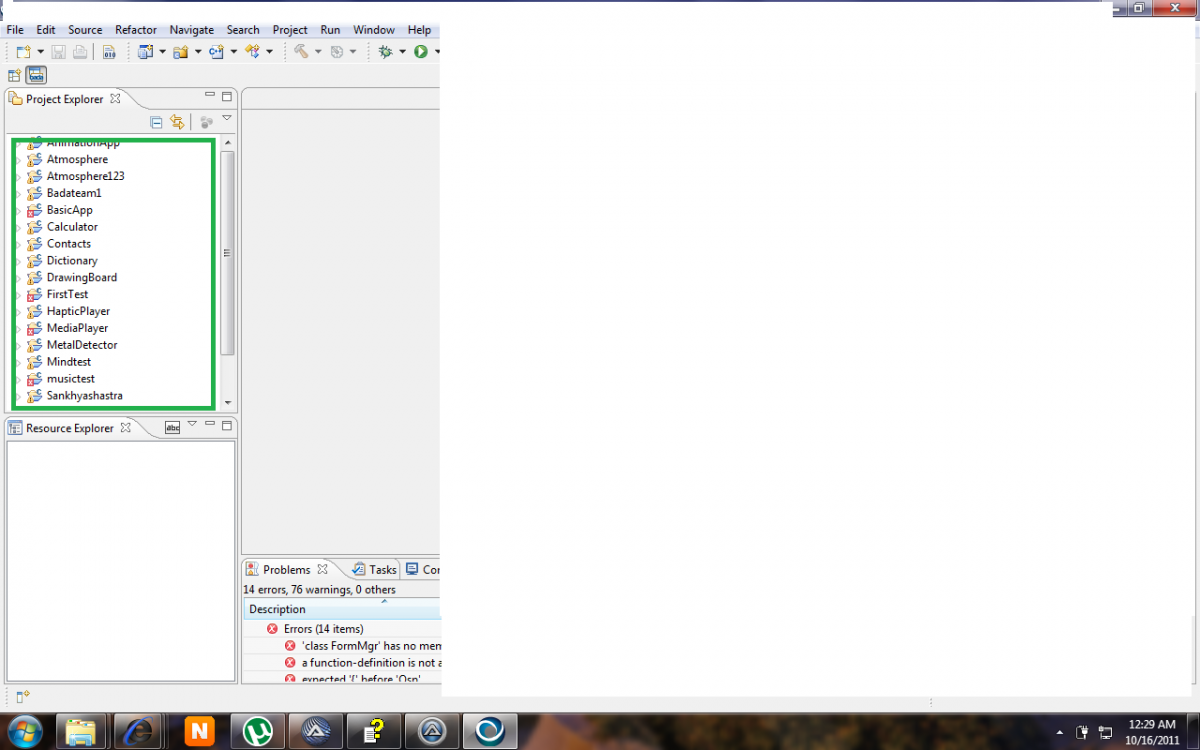This screenshot has height=750, width=1200.
Task: Open the Debug dropdown arrow
Action: 402,52
